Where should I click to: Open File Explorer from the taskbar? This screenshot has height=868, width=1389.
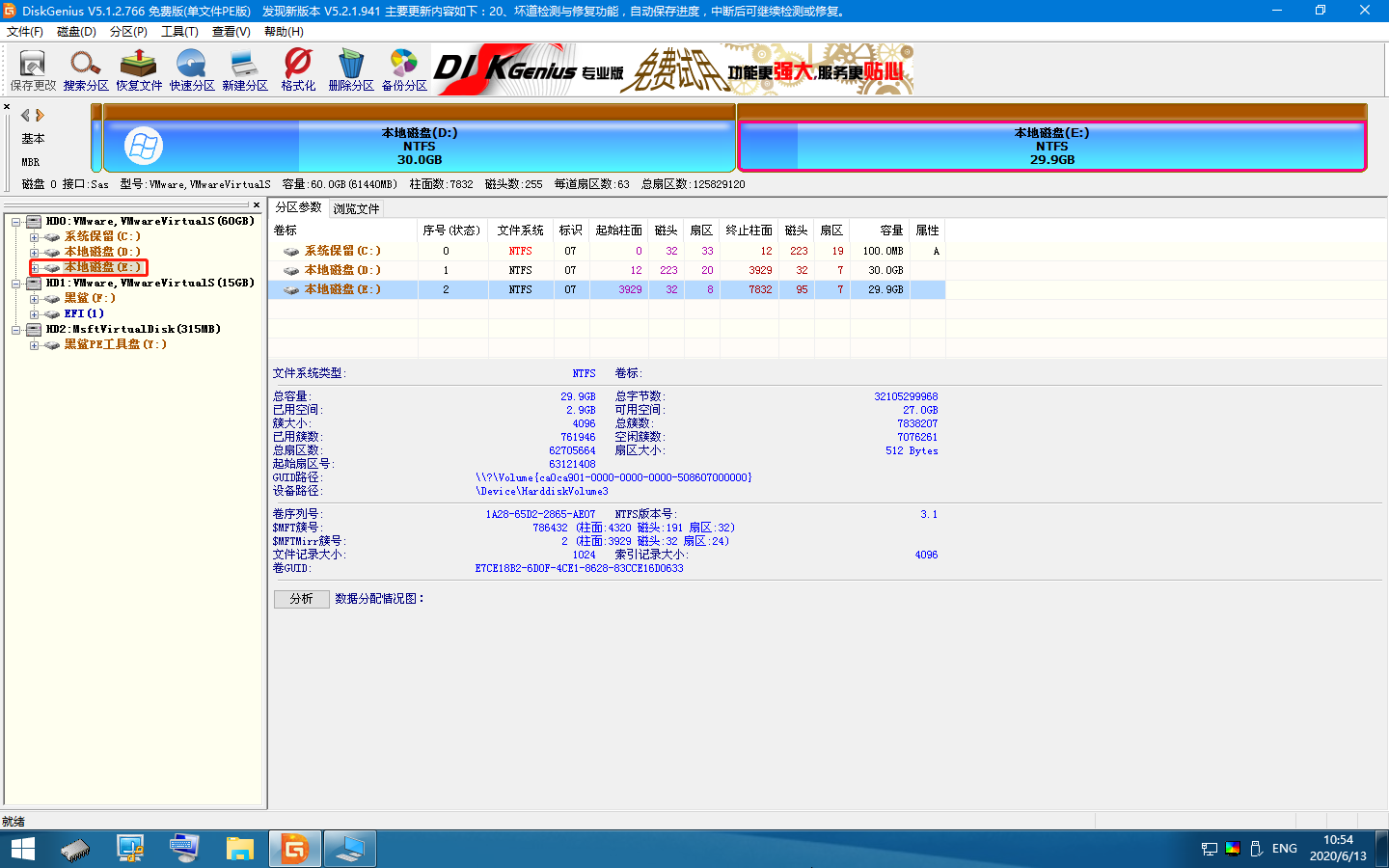tap(240, 849)
